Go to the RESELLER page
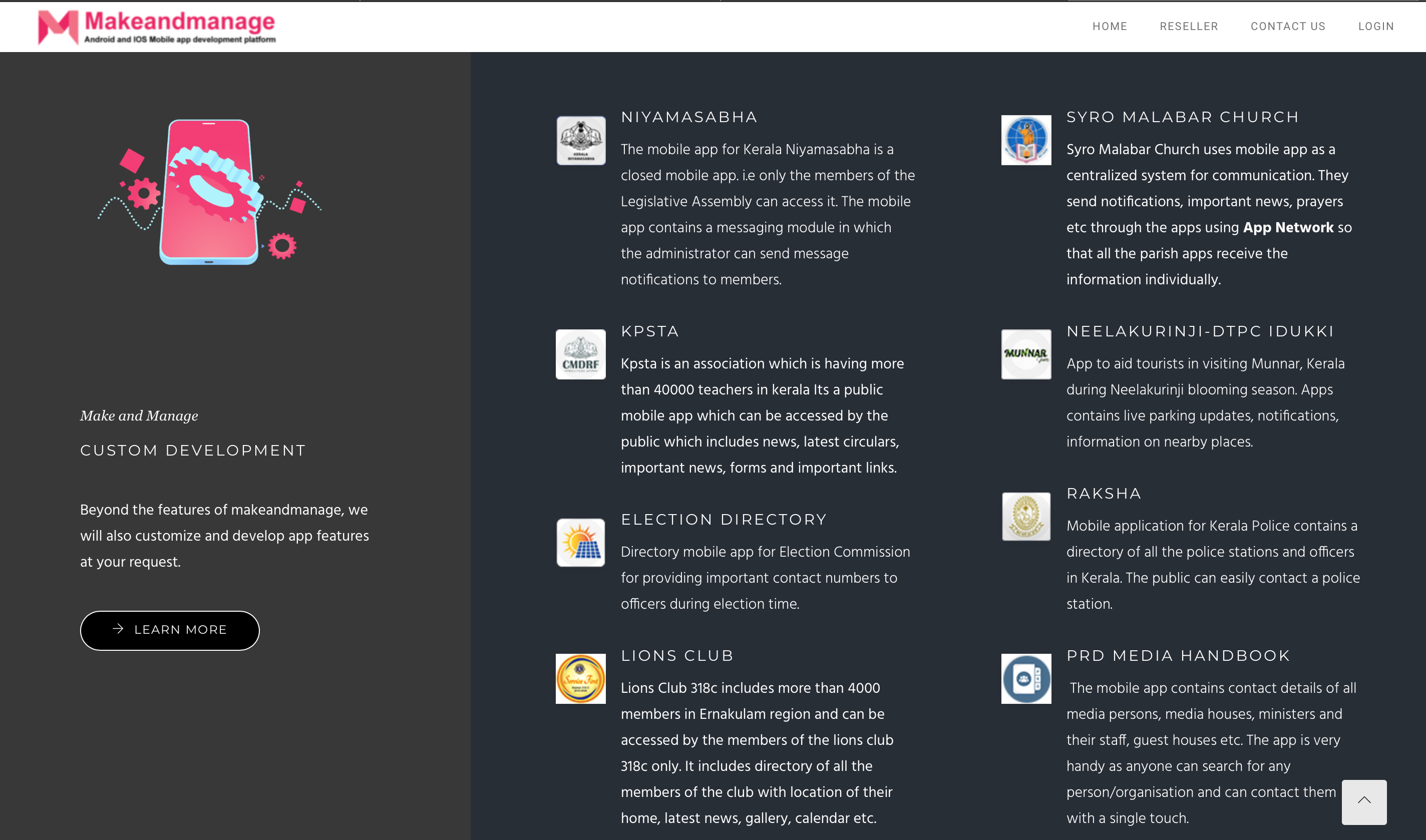The height and width of the screenshot is (840, 1426). [x=1188, y=26]
